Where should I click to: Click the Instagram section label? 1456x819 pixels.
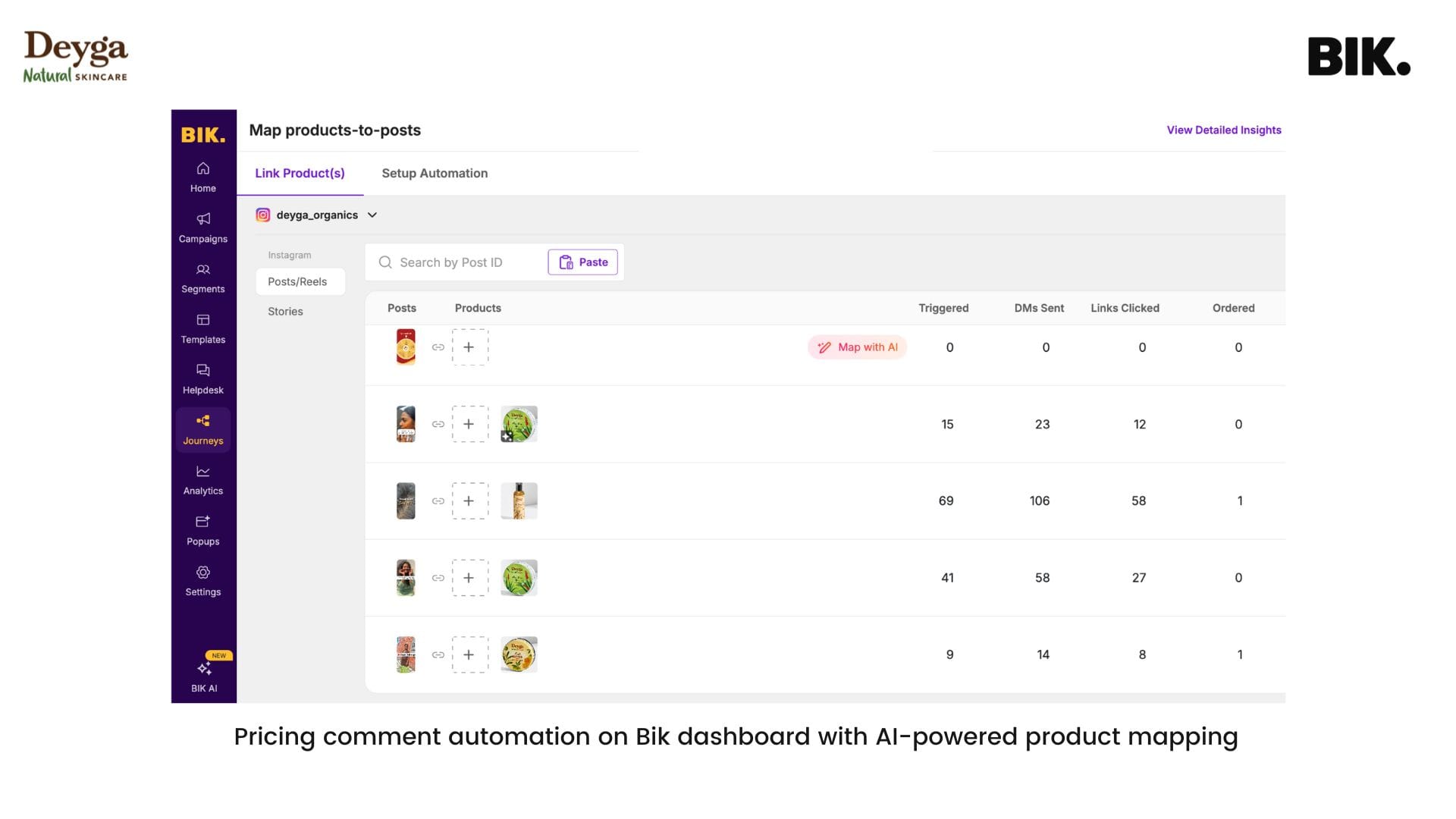coord(289,256)
